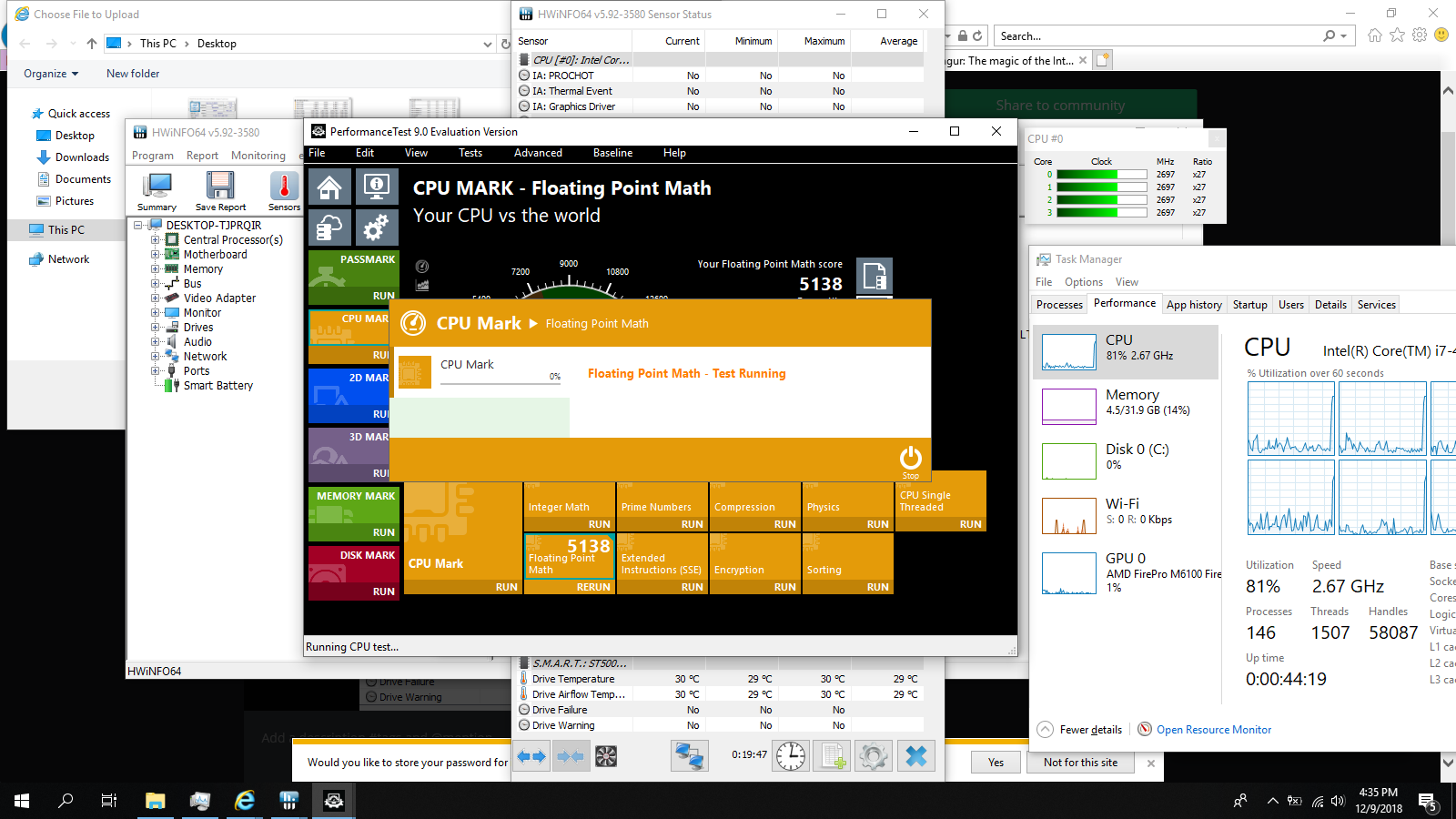The width and height of the screenshot is (1456, 819).
Task: Open Organize dropdown in upload dialog
Action: 51,74
